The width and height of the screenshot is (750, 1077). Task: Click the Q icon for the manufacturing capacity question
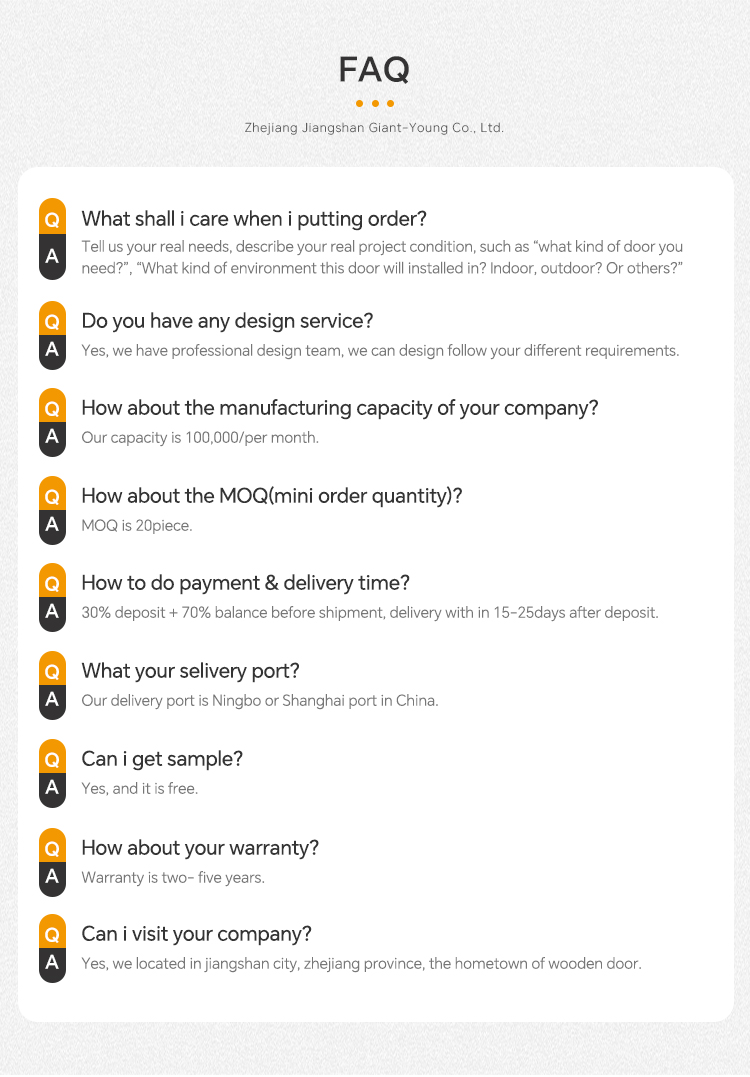[52, 408]
